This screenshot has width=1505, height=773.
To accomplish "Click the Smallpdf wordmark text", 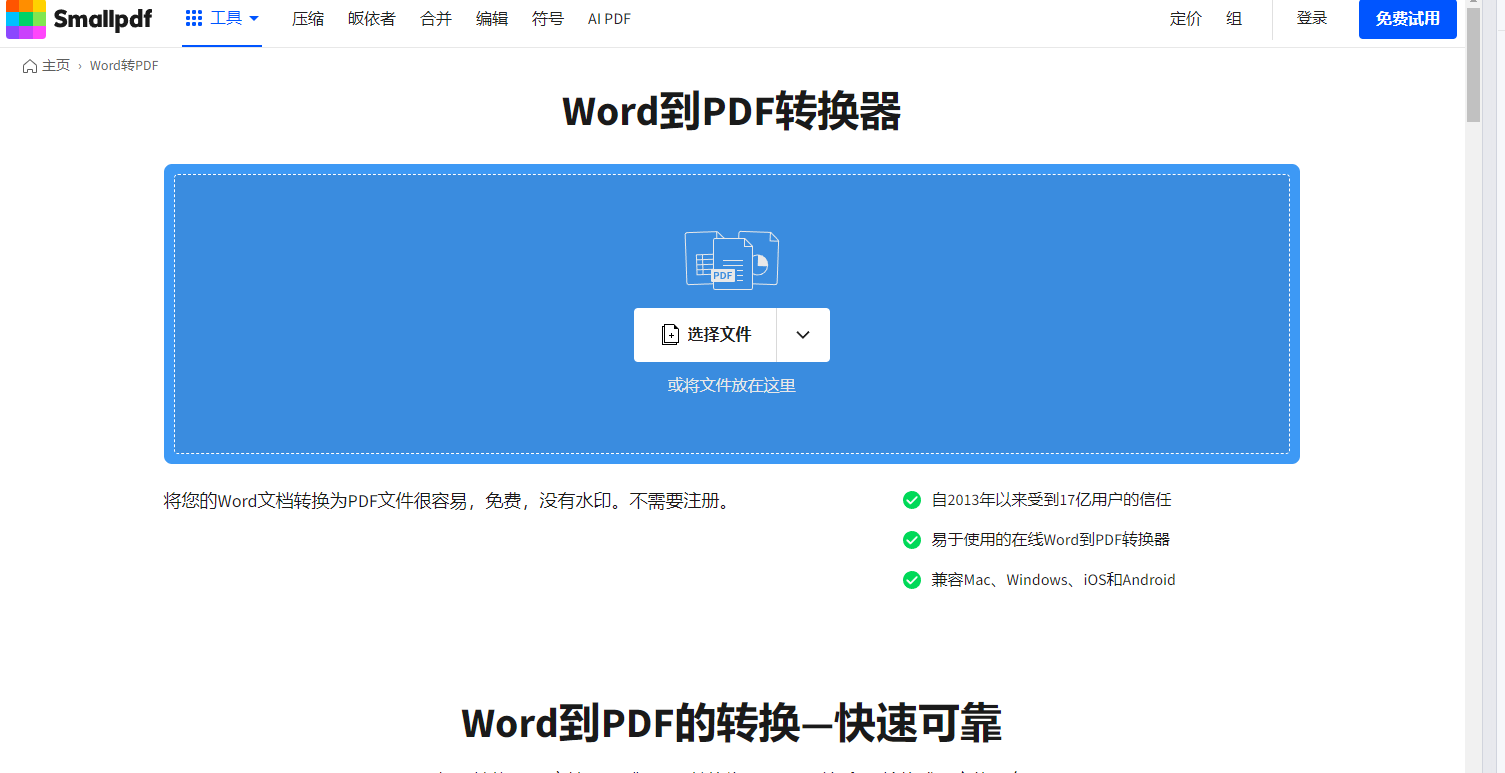I will coord(103,19).
